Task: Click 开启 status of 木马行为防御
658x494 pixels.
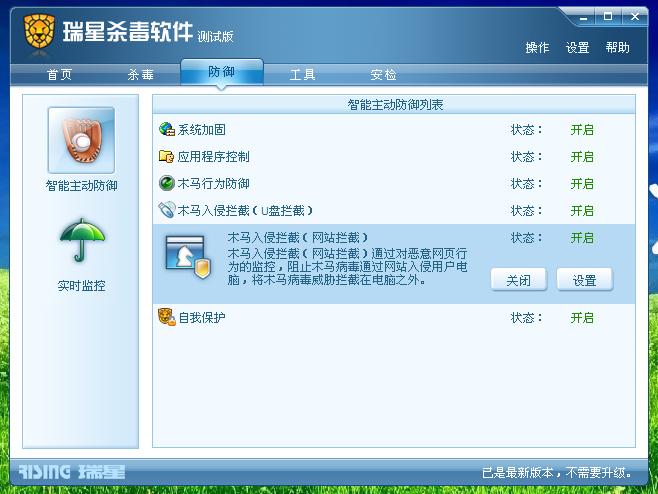Action: (x=582, y=183)
